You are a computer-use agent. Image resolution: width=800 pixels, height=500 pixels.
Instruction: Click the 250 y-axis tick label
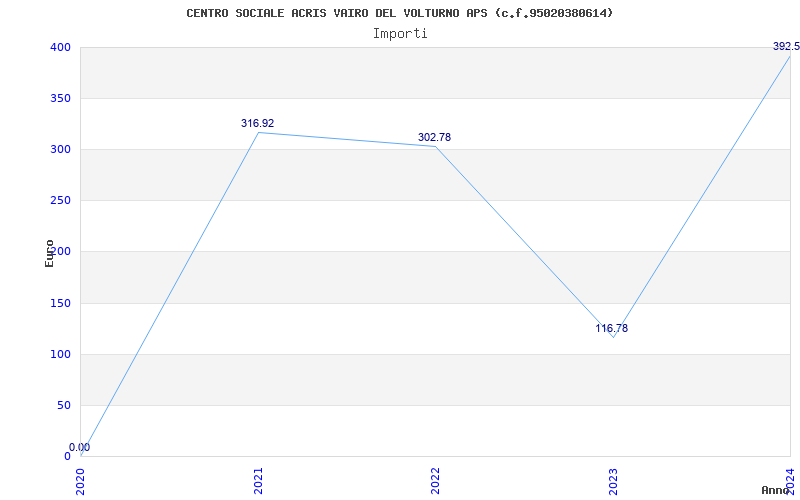click(60, 201)
